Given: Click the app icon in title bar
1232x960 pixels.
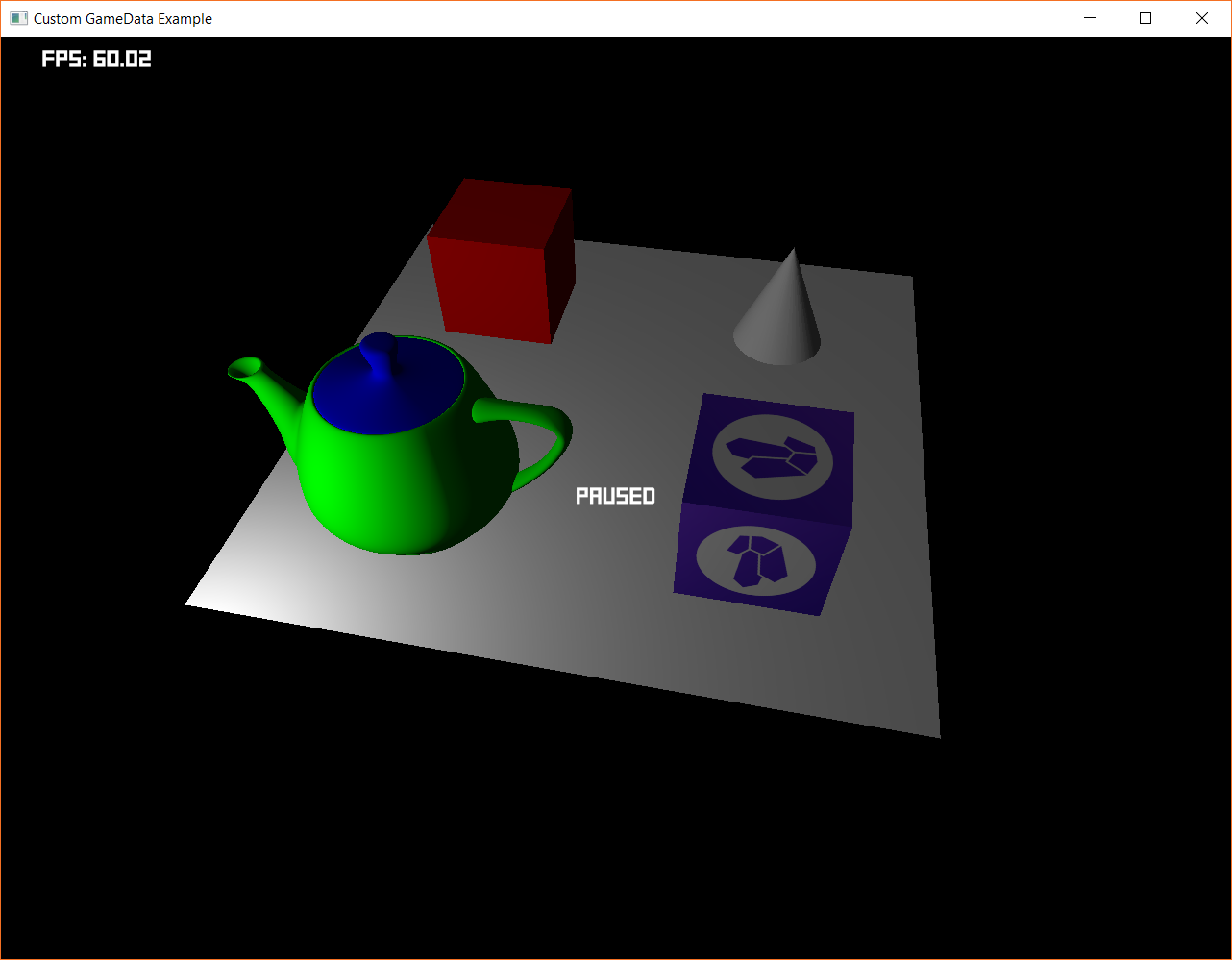Looking at the screenshot, I should (x=18, y=18).
